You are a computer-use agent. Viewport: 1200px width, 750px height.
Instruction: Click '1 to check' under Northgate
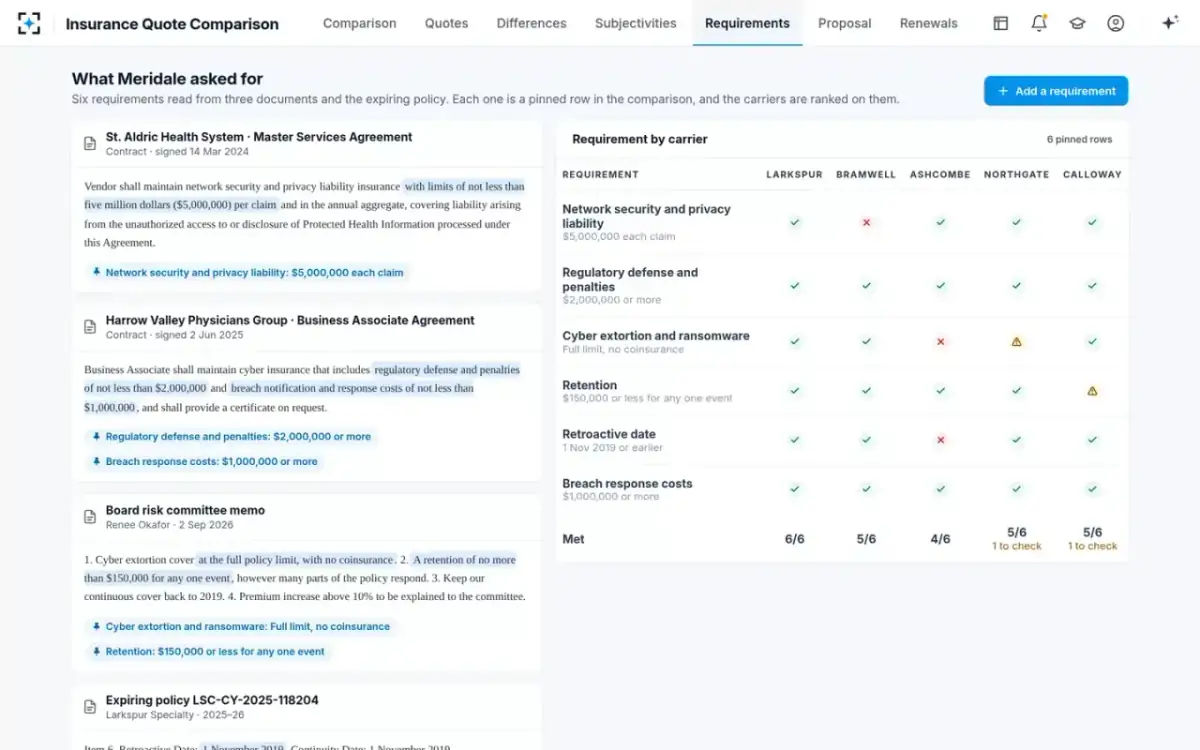tap(1016, 546)
